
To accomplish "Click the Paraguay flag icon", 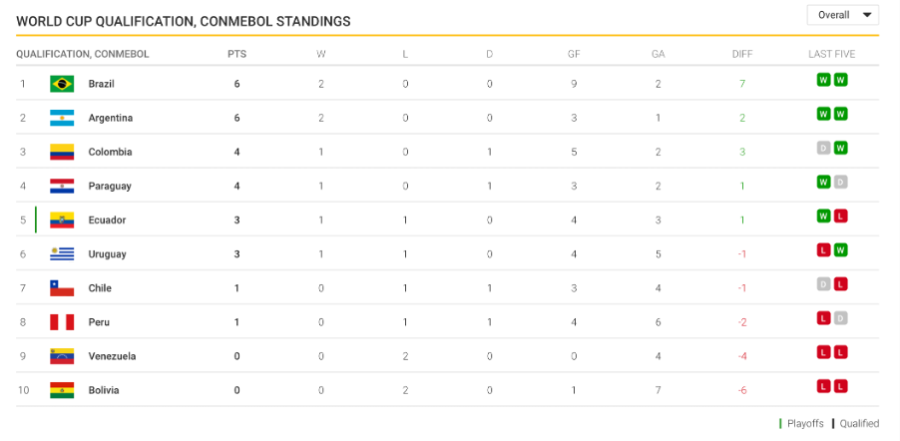I will point(62,186).
